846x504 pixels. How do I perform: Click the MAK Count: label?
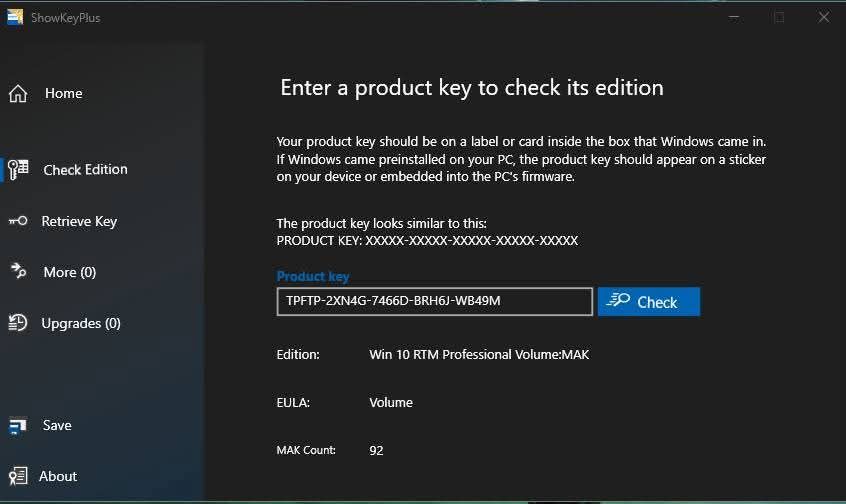pyautogui.click(x=306, y=450)
